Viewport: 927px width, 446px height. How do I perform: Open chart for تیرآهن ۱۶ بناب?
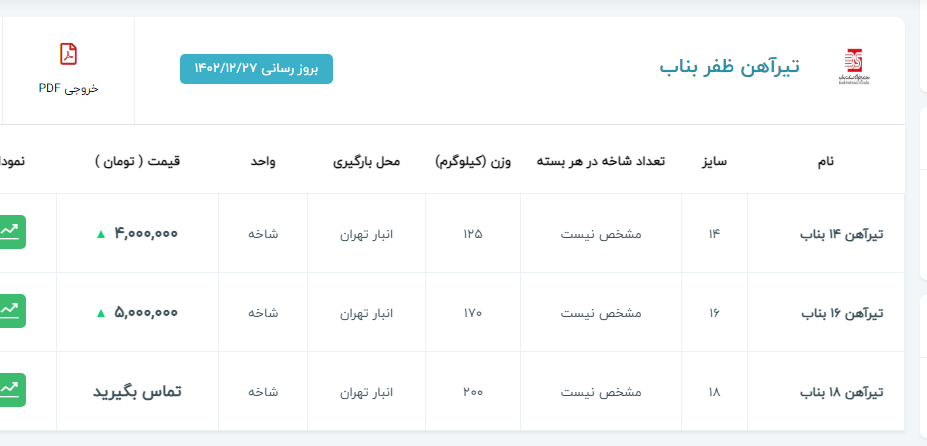[12, 311]
